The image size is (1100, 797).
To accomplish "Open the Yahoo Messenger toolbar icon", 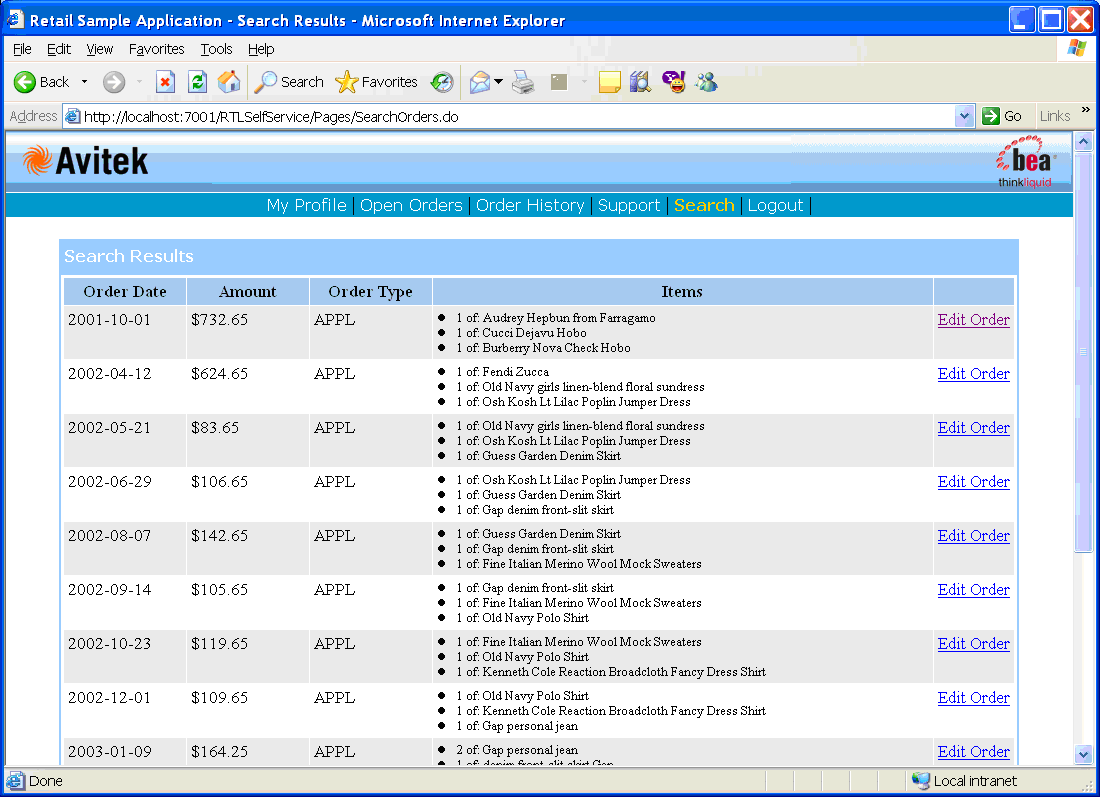I will click(673, 82).
